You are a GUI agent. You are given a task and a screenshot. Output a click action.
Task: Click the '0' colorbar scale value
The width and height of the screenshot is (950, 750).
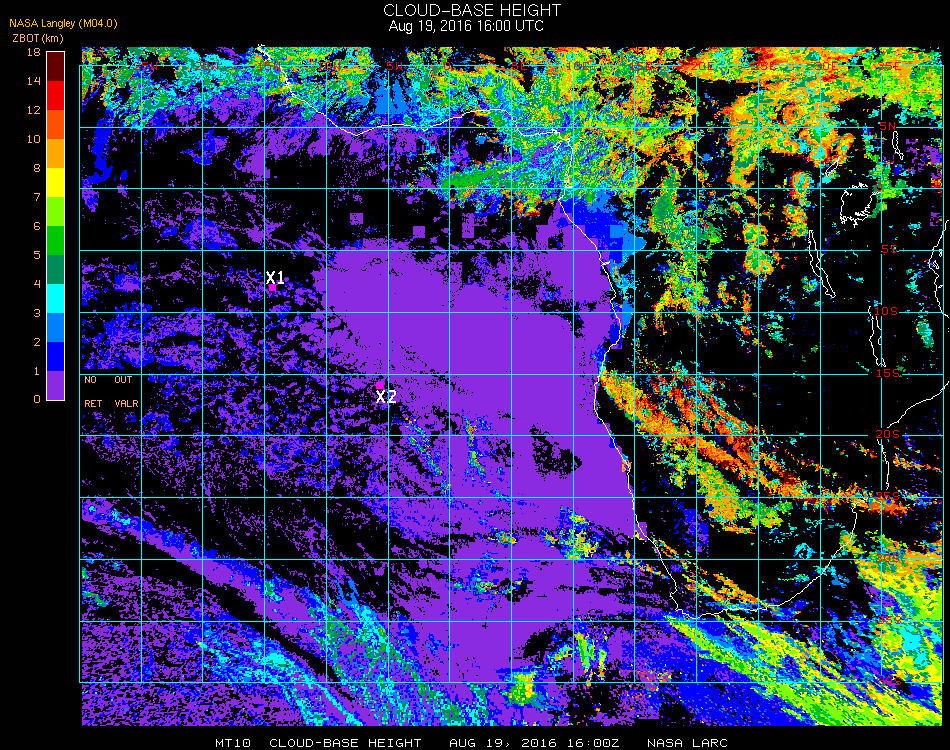tap(37, 399)
